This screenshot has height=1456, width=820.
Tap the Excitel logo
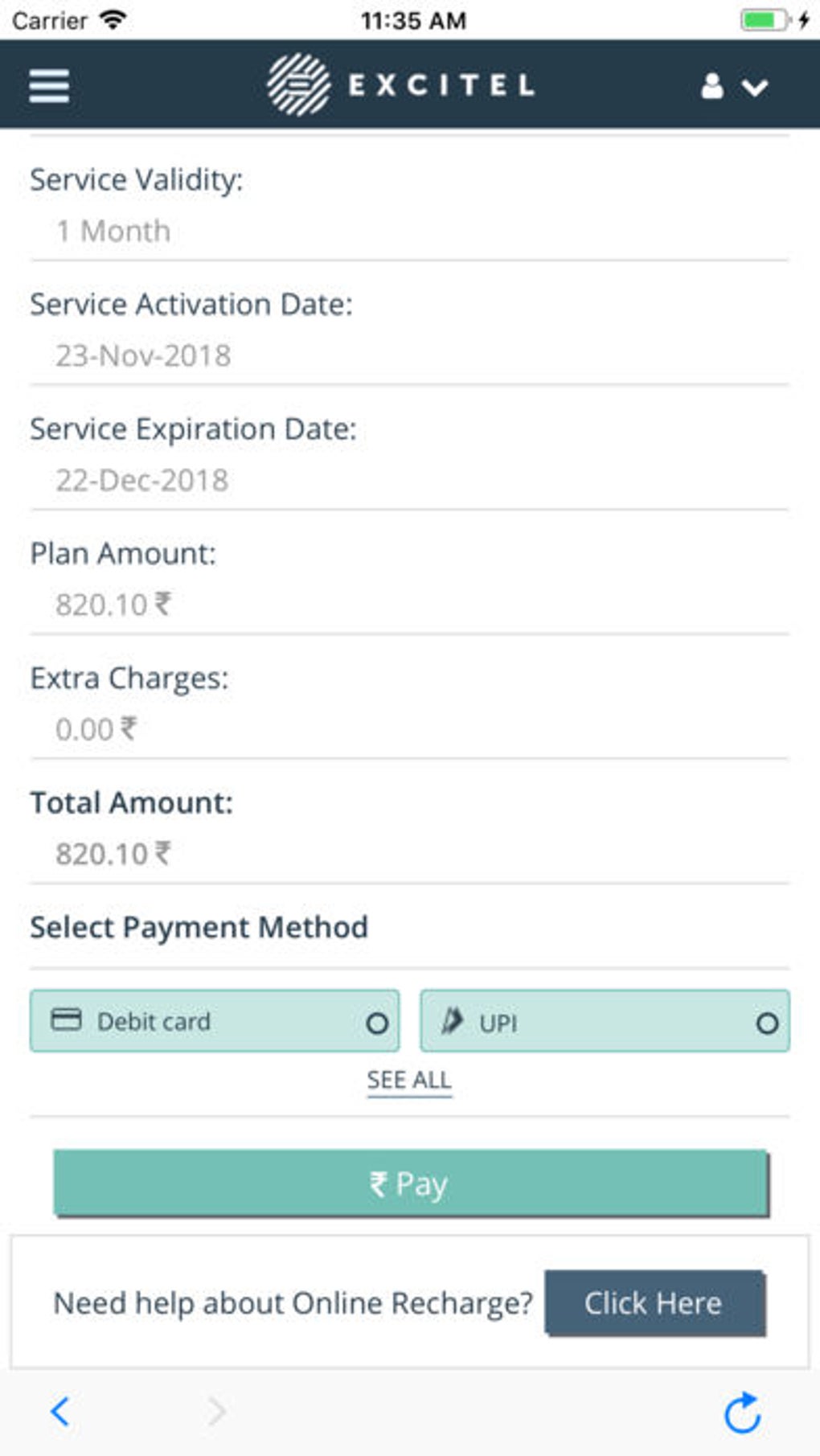(400, 84)
